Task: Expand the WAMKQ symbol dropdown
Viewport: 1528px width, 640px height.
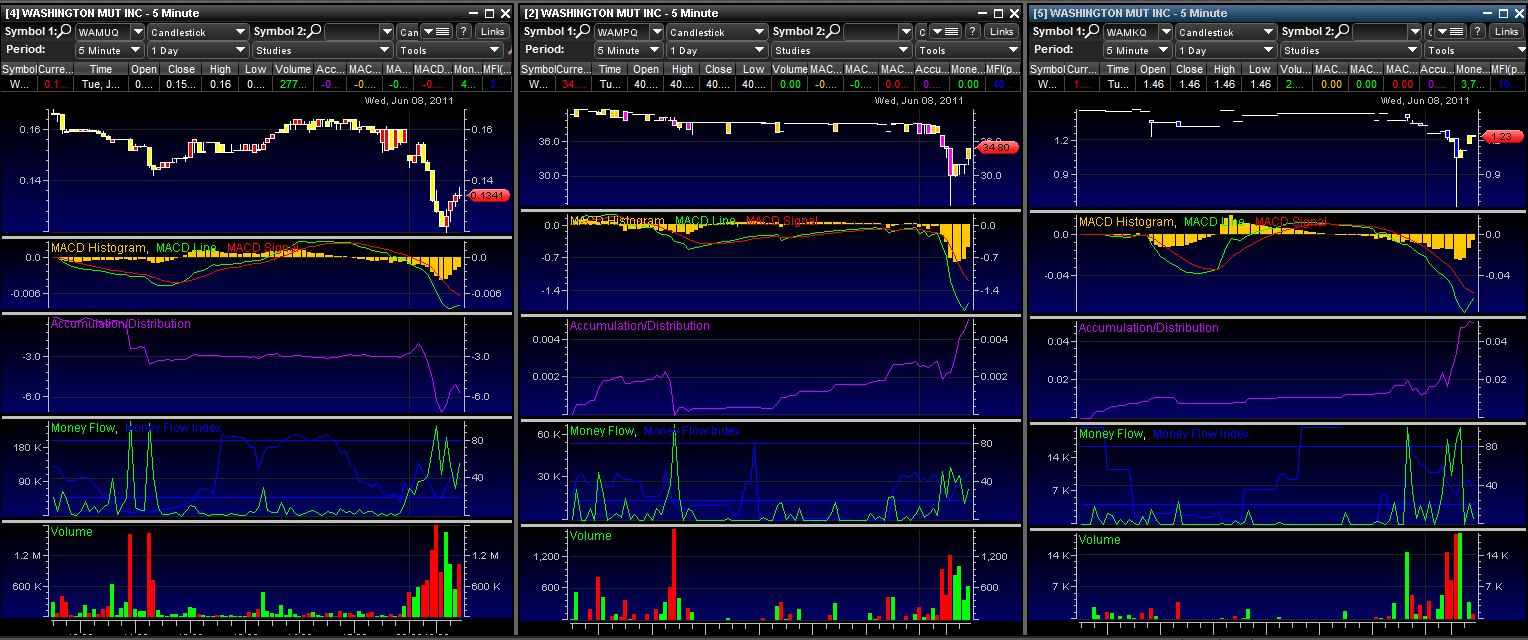Action: tap(1166, 32)
